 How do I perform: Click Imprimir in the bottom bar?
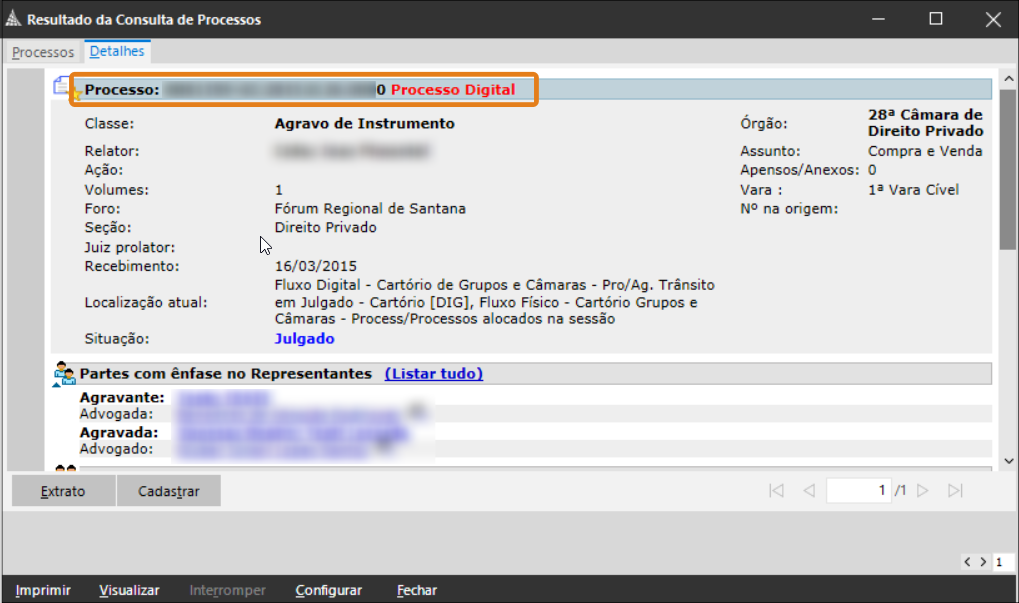[x=43, y=591]
